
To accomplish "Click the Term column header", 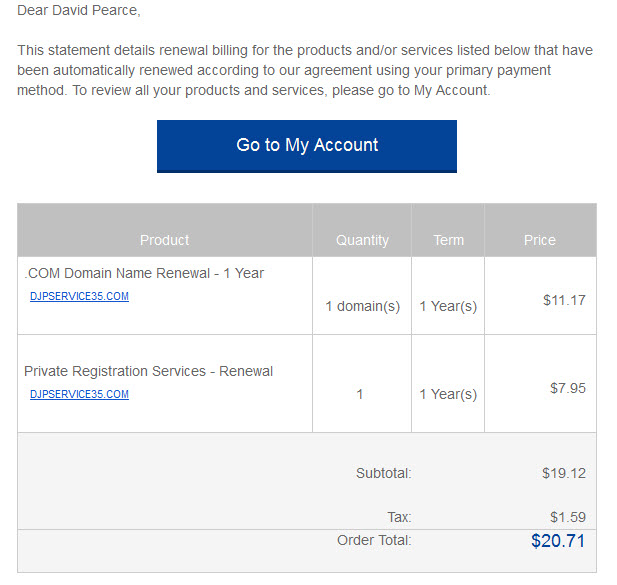I will [x=448, y=240].
